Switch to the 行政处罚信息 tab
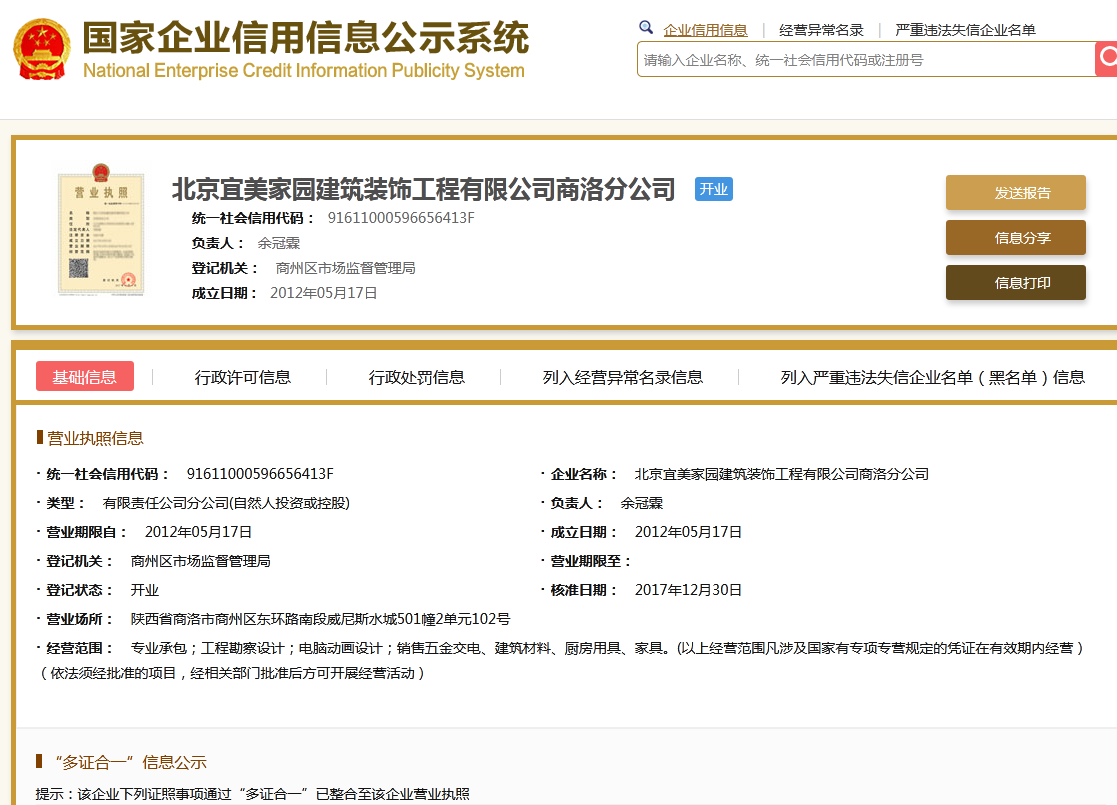This screenshot has height=805, width=1117. point(417,377)
